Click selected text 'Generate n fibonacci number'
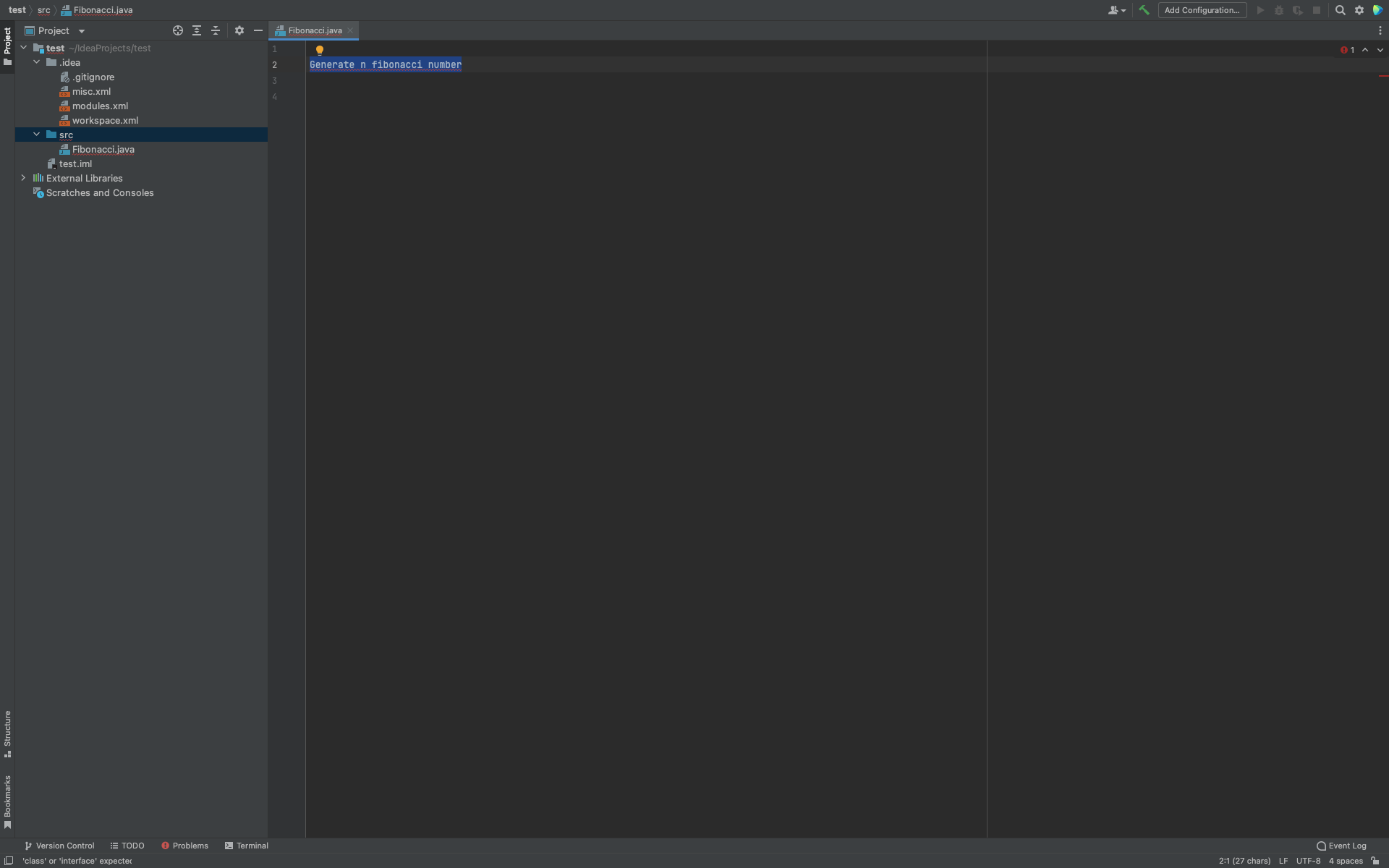Screen dimensions: 1389x868 coord(386,65)
